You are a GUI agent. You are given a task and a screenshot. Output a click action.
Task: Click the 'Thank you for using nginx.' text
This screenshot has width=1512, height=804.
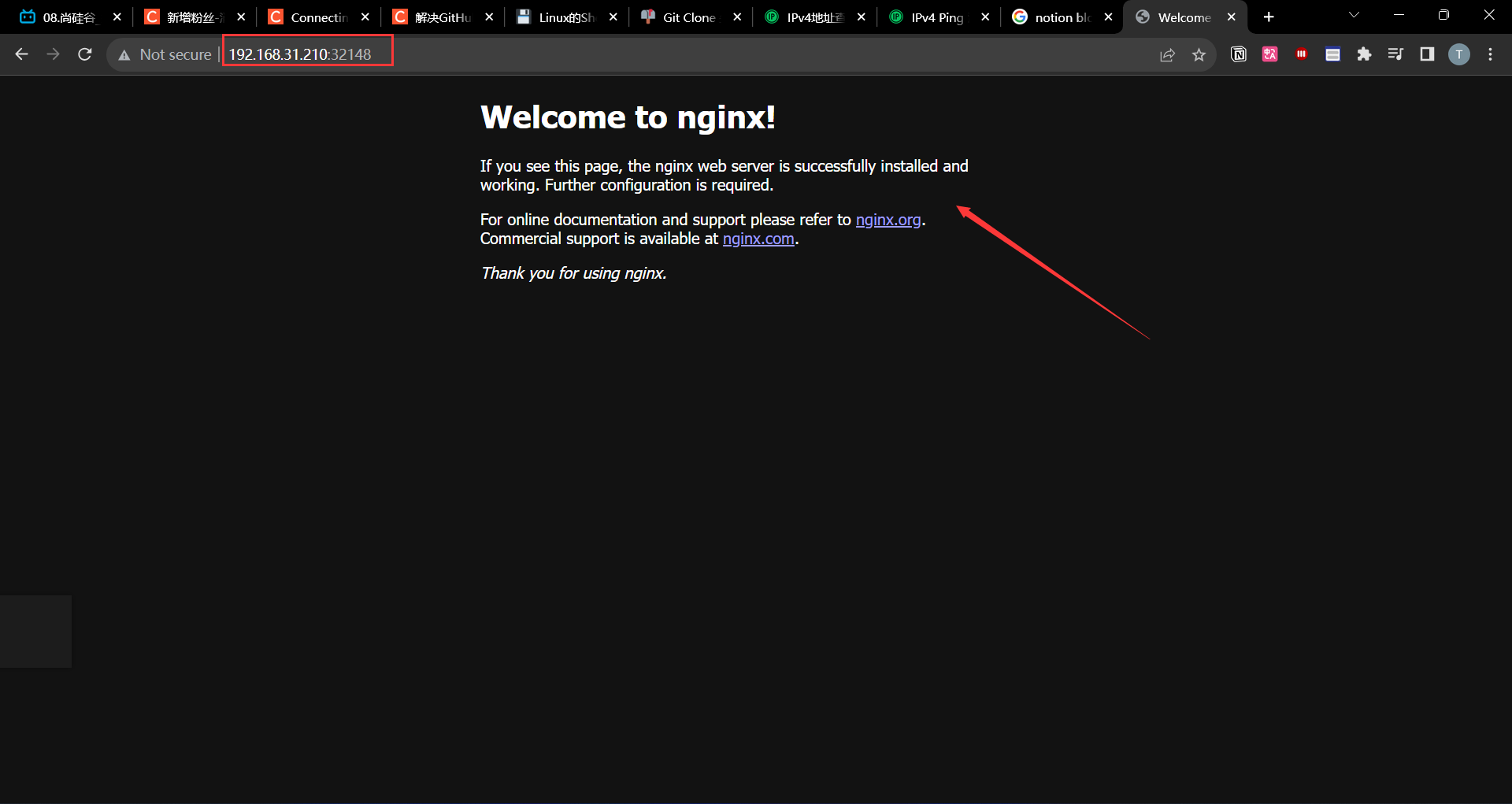tap(574, 273)
